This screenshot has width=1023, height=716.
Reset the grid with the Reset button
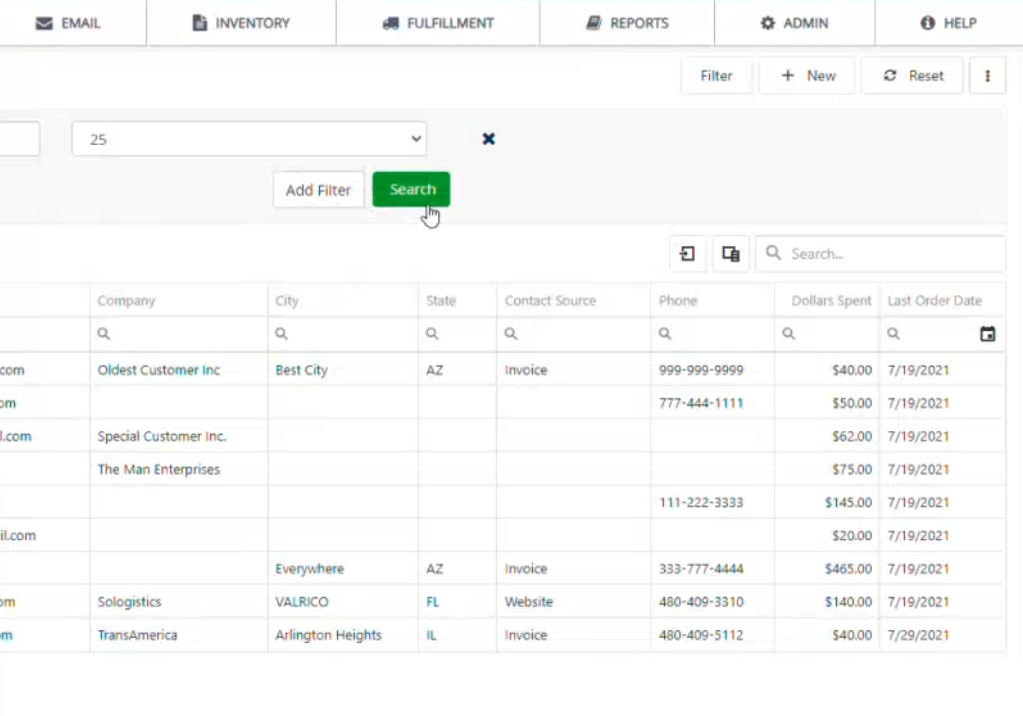point(912,76)
